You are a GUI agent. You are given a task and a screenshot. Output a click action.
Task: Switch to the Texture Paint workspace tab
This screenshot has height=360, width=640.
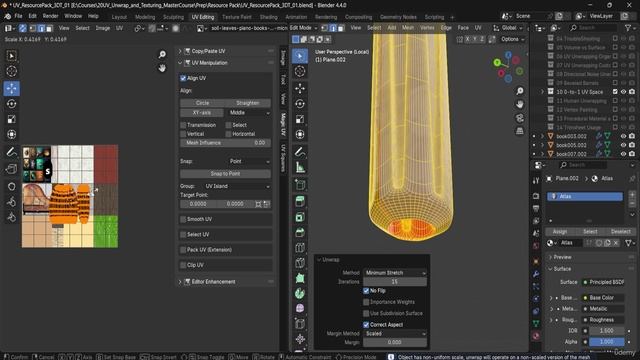(x=237, y=17)
